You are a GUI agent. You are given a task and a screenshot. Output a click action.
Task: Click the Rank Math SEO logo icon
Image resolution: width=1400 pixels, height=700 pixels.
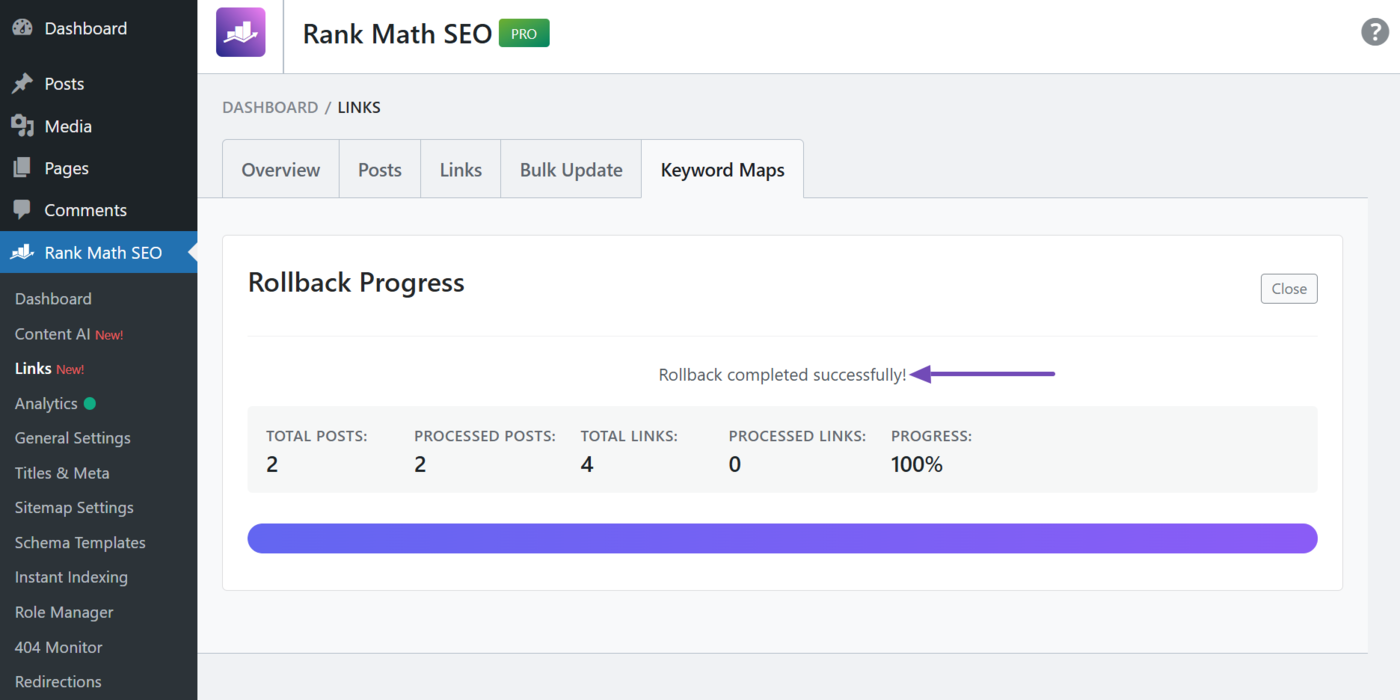point(240,32)
